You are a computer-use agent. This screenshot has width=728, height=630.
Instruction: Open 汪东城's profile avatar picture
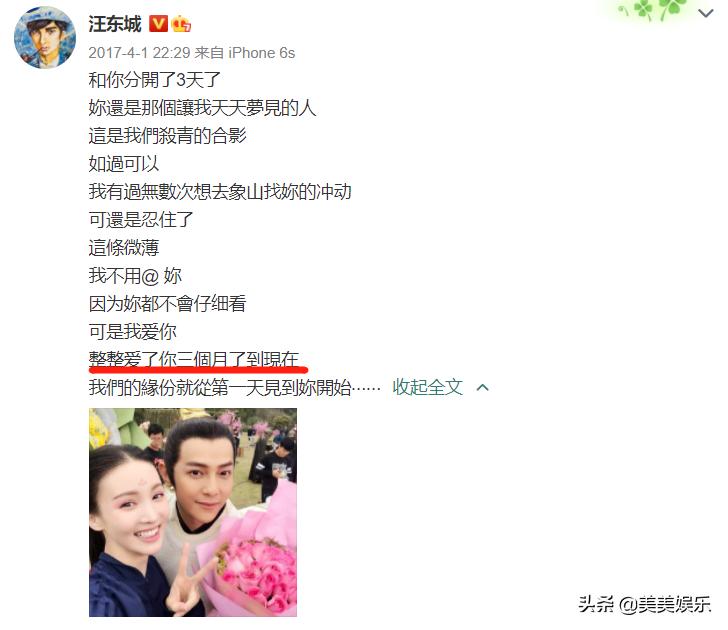pyautogui.click(x=45, y=38)
